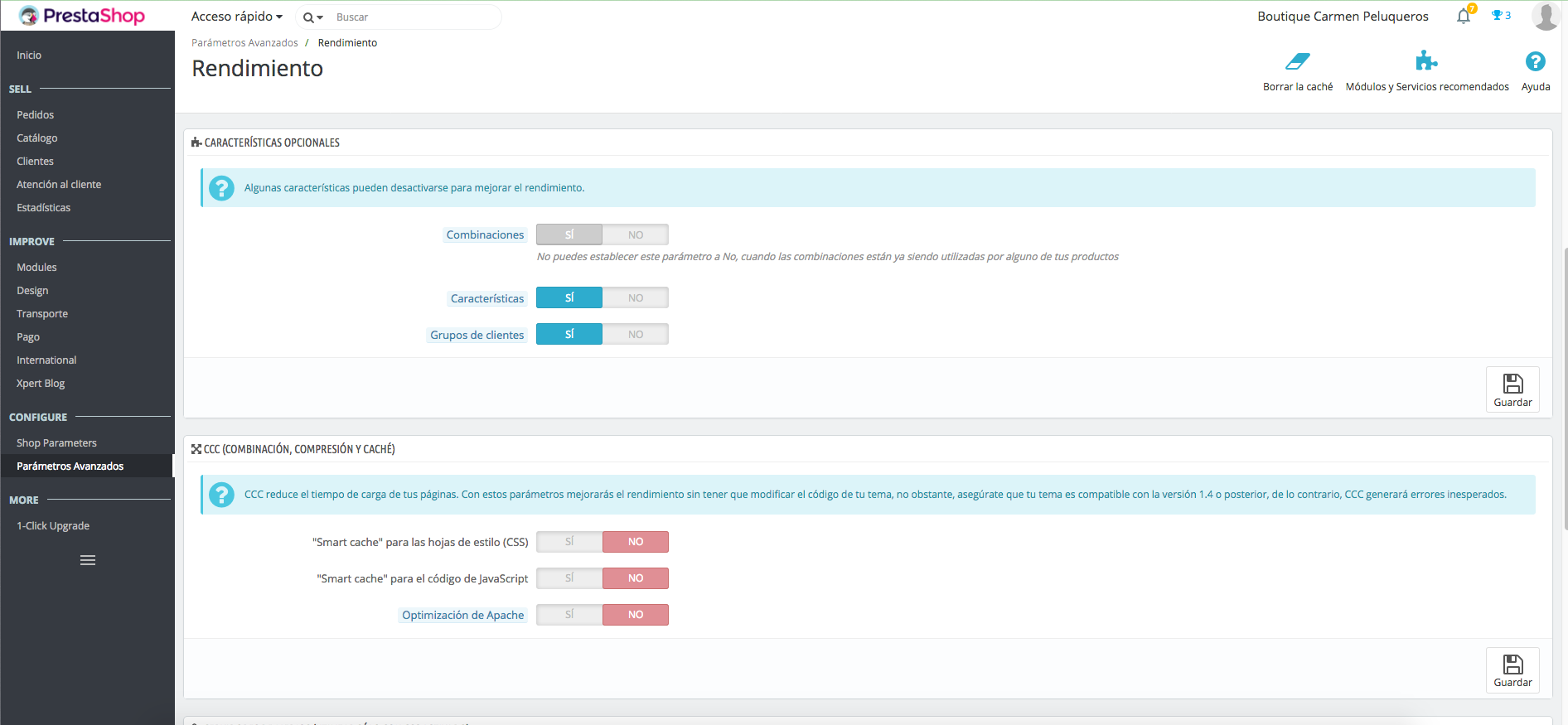Click the Grupos de clientes label
This screenshot has height=725, width=1568.
coord(477,335)
